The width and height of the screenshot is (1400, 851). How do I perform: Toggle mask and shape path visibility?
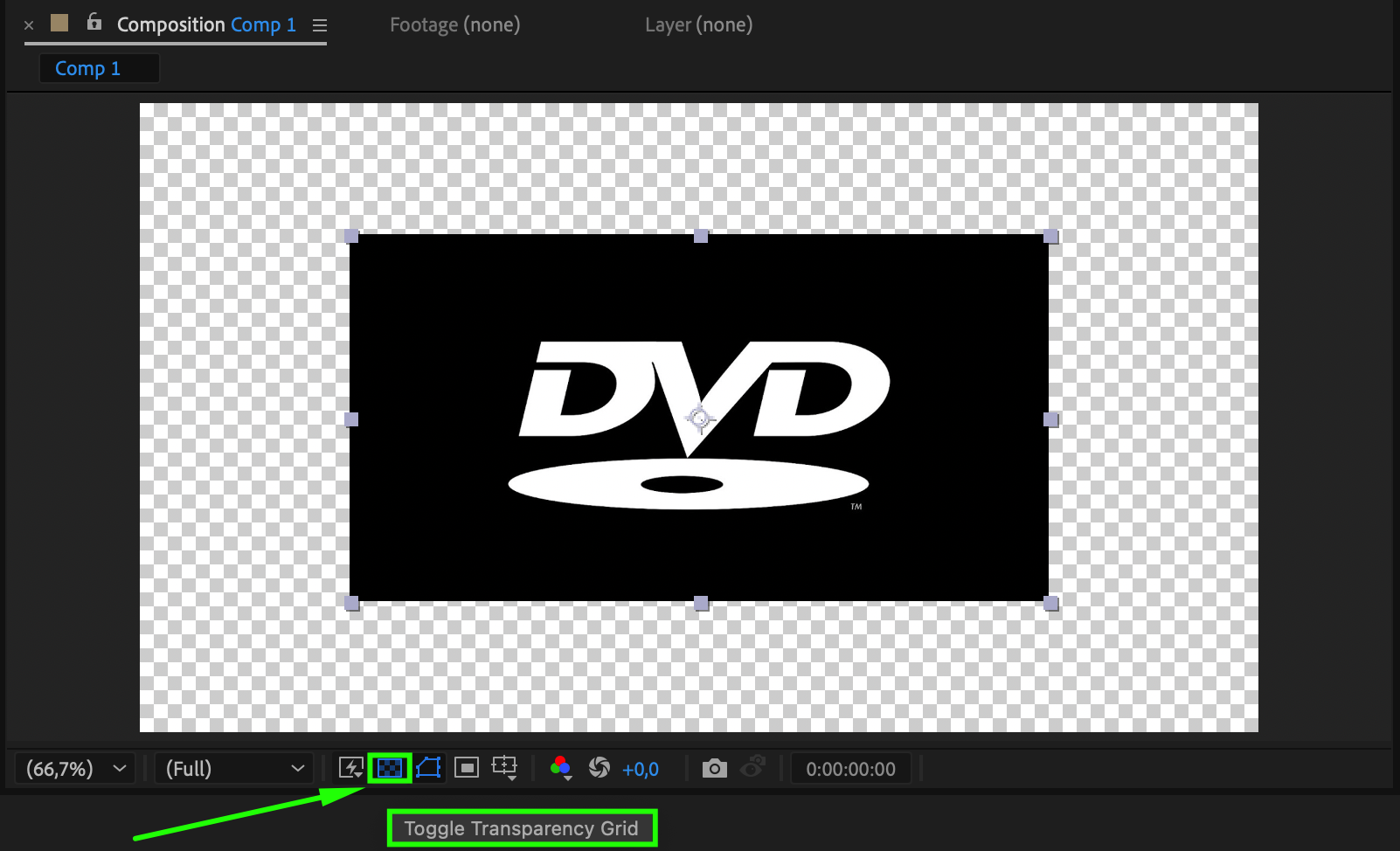point(428,768)
